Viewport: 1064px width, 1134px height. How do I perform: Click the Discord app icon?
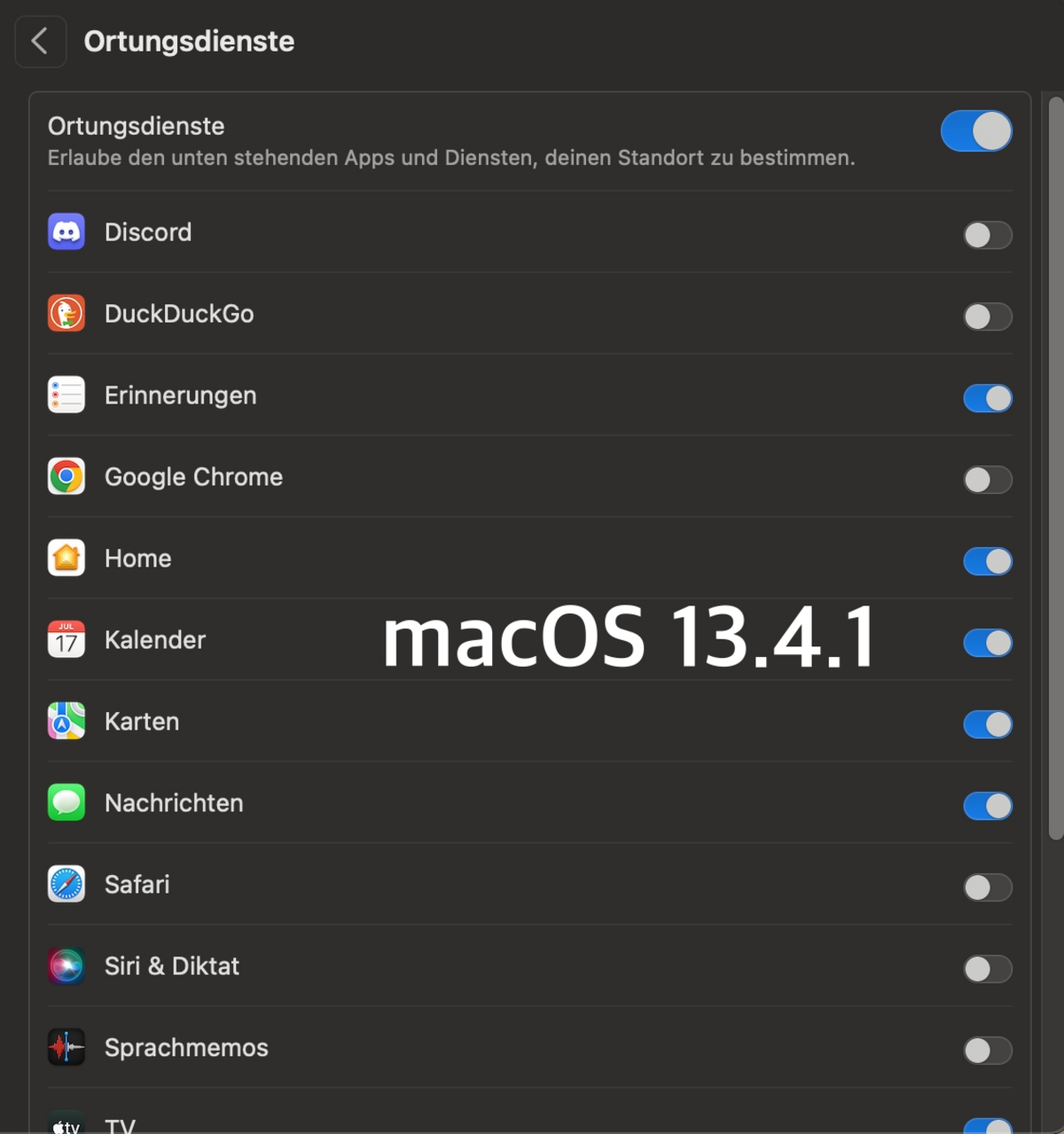pyautogui.click(x=66, y=231)
